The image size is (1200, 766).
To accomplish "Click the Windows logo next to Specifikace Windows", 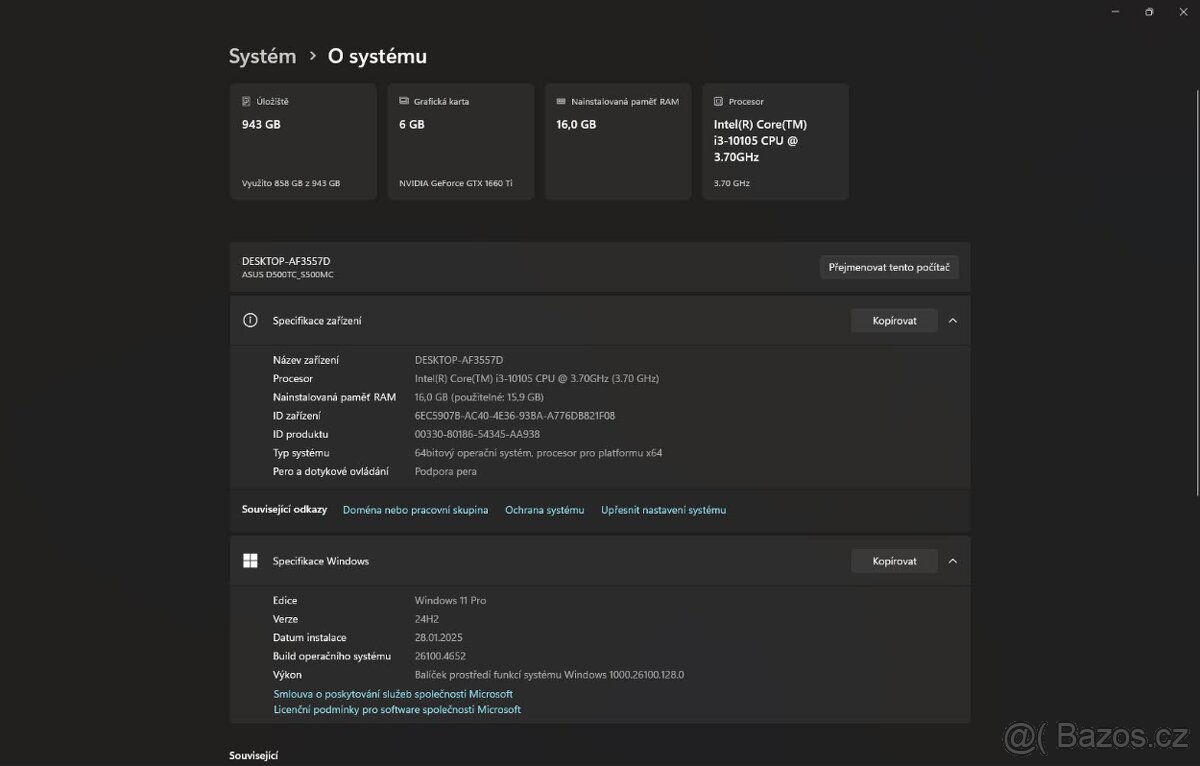I will pos(250,560).
